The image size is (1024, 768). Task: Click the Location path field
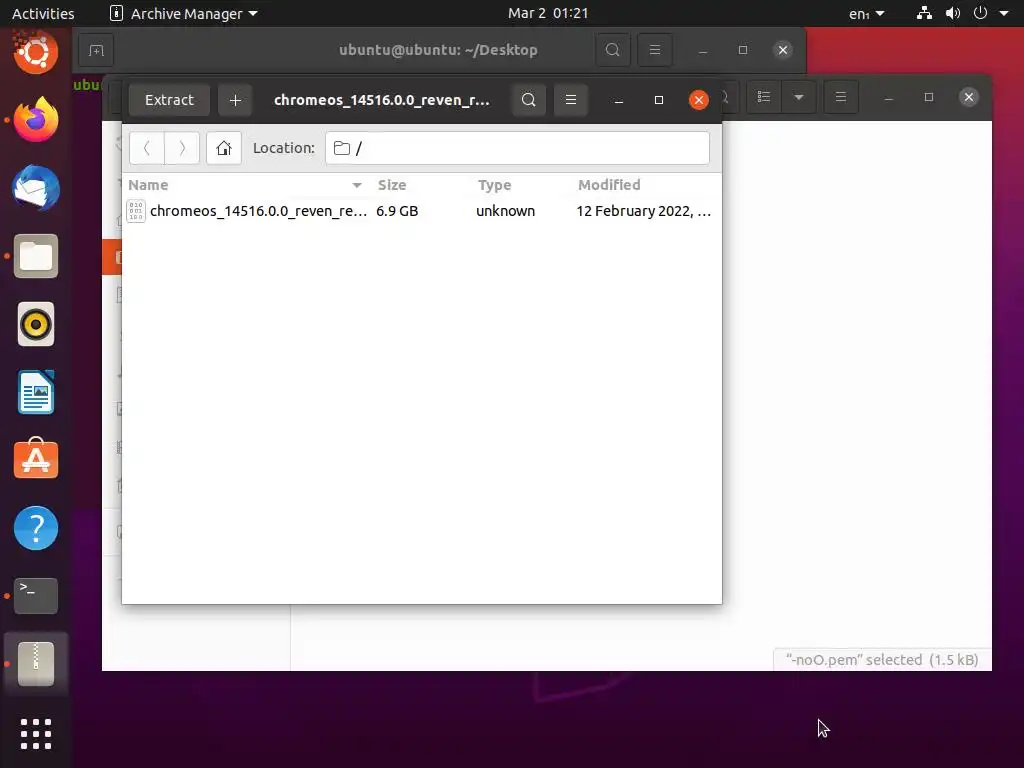(517, 148)
